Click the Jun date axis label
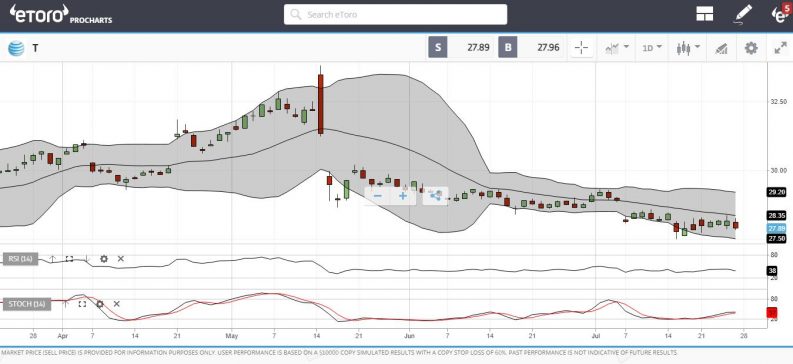This screenshot has height=364, width=793. tap(409, 336)
